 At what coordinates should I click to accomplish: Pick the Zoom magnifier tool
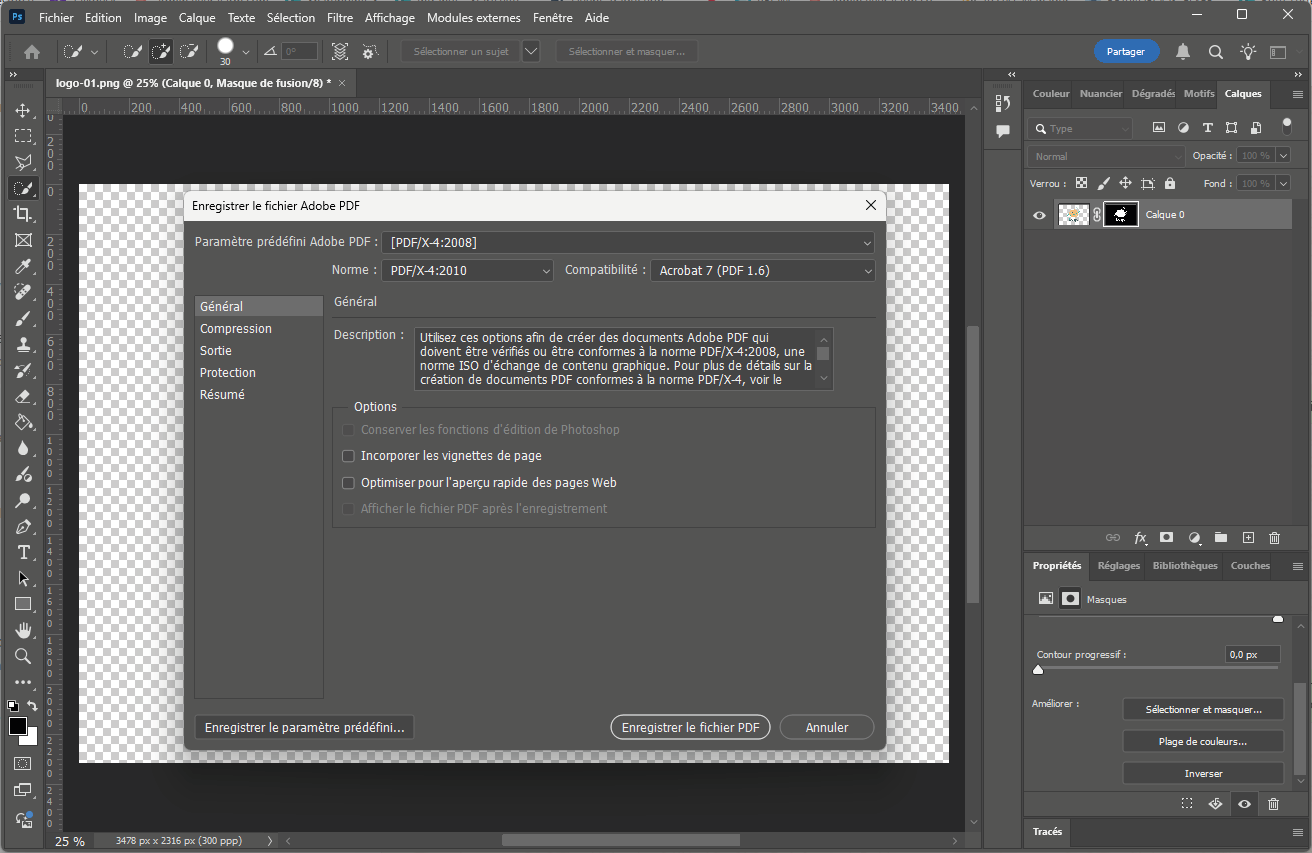[23, 656]
